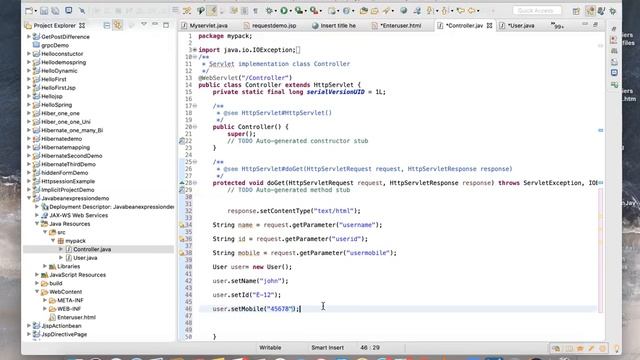
Task: Click the Open Perspective icon
Action: click(576, 11)
